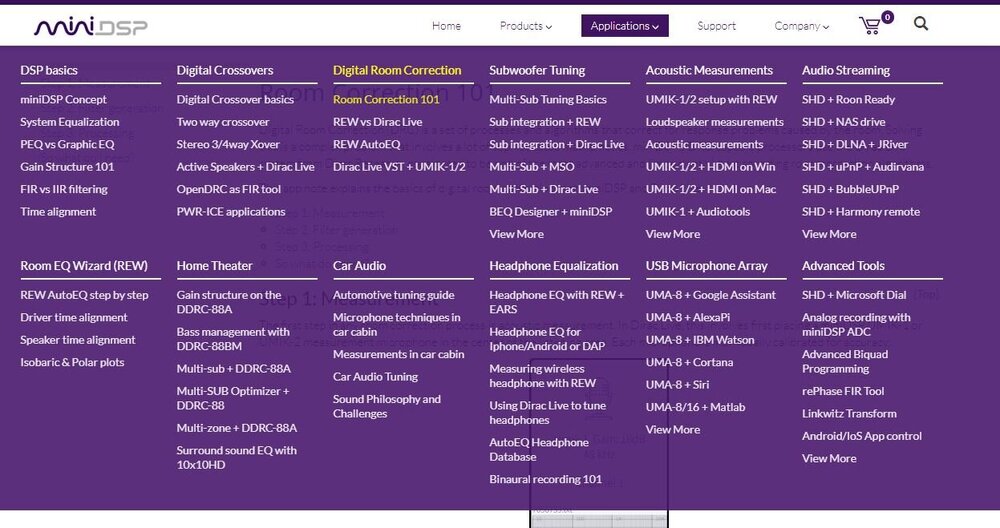This screenshot has height=528, width=1000.
Task: Expand the Products dropdown menu
Action: click(x=525, y=26)
